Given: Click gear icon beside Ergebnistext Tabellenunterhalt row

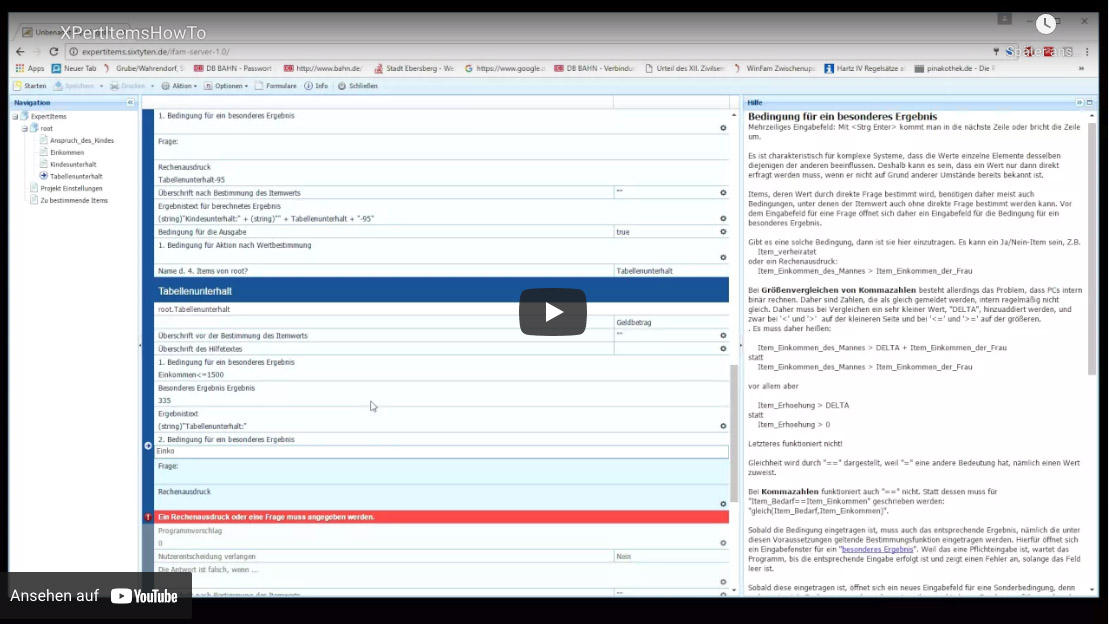Looking at the screenshot, I should (723, 426).
